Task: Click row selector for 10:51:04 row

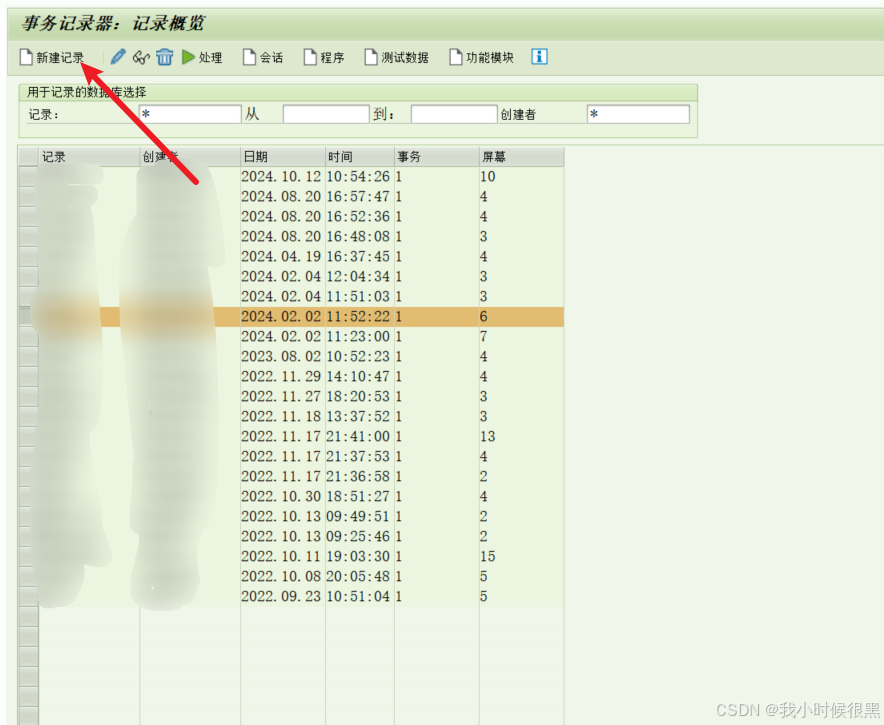Action: [x=28, y=596]
